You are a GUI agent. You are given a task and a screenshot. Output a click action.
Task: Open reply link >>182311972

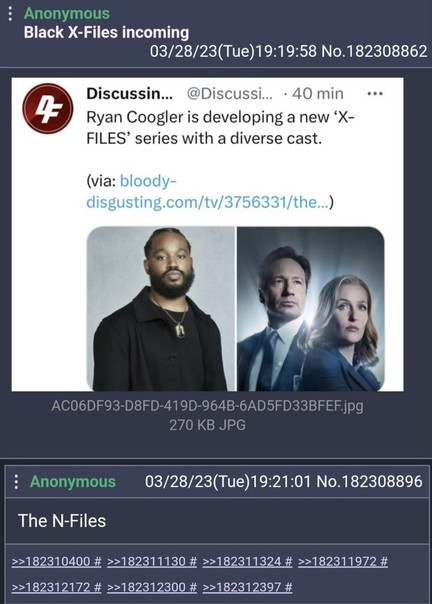(338, 561)
